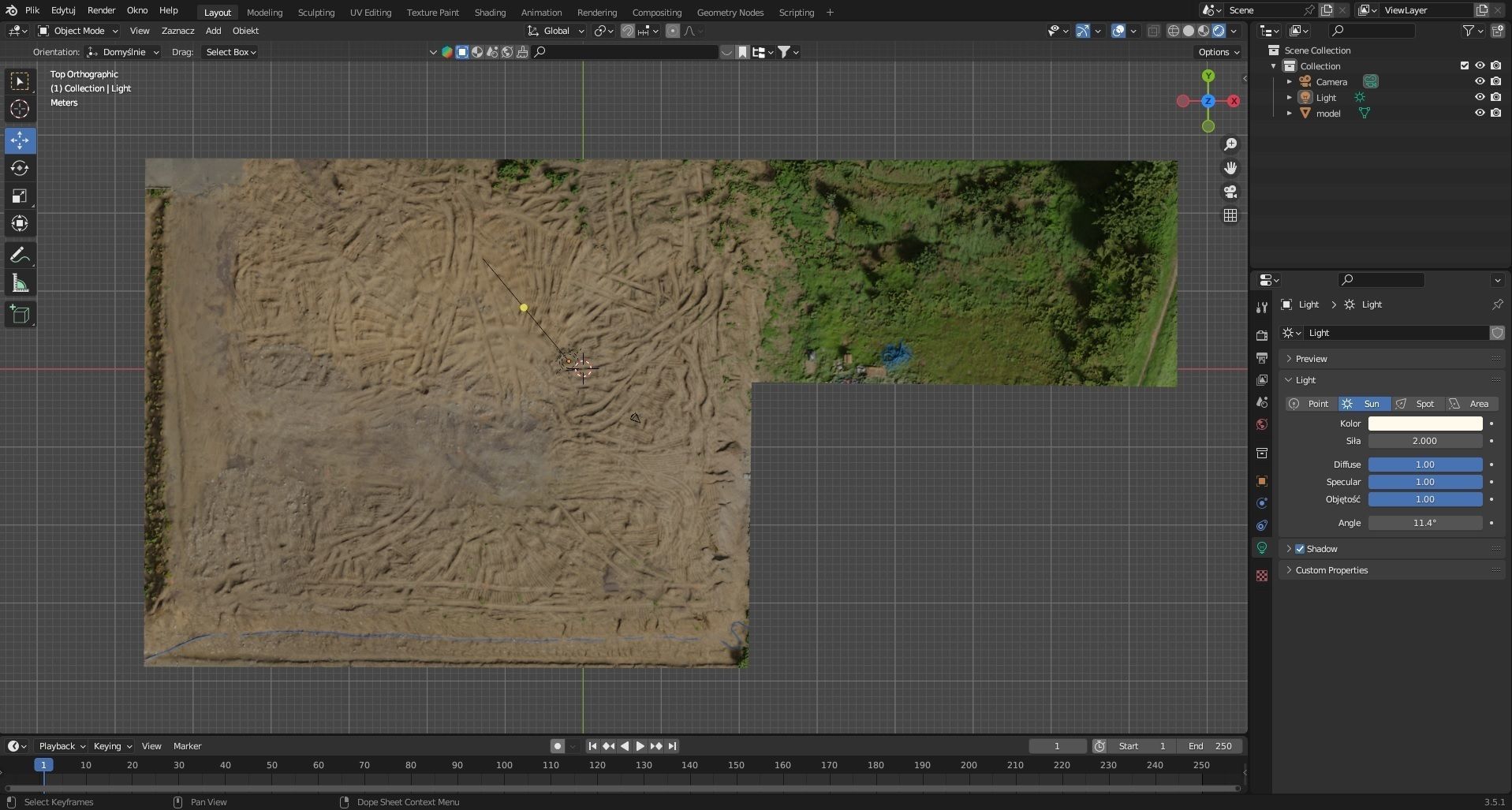1512x810 pixels.
Task: Open the Render menu
Action: pos(101,10)
